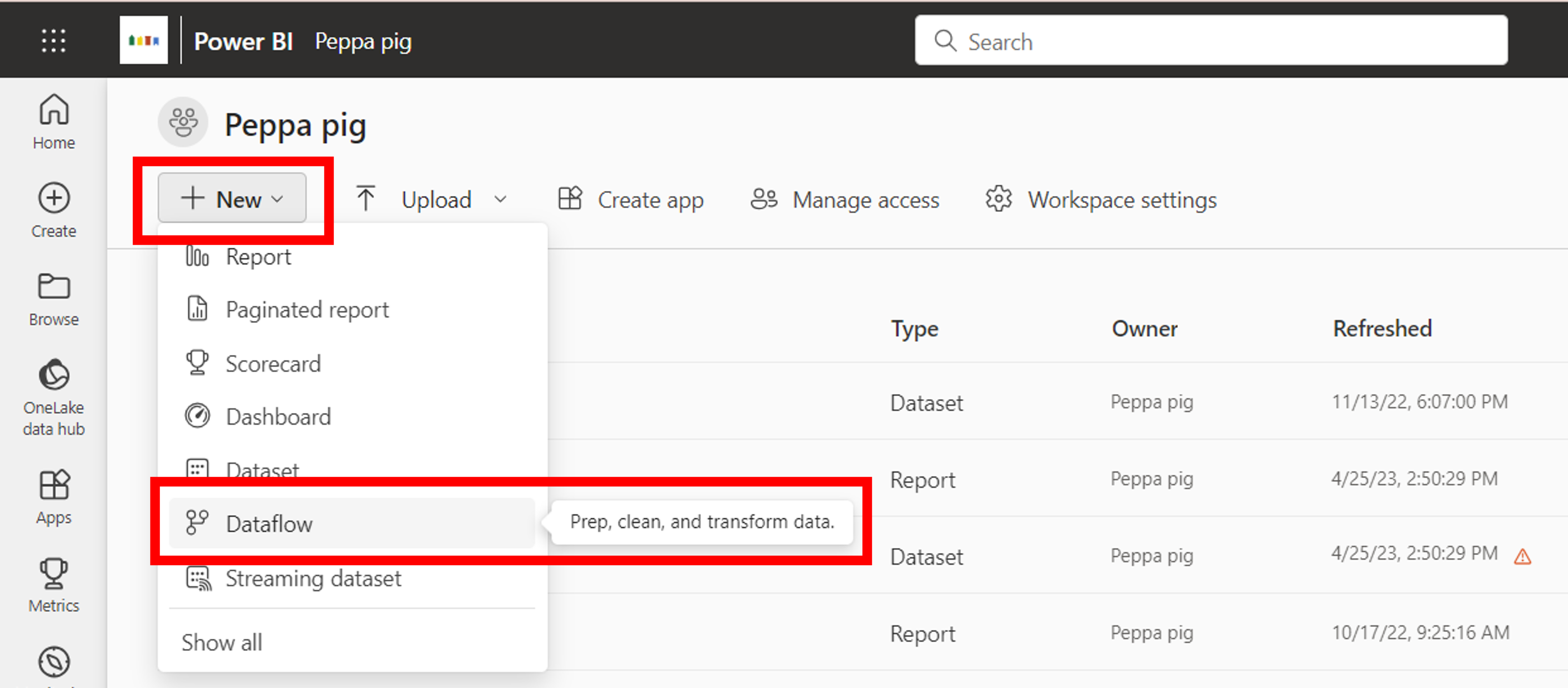Click the warning icon beside refreshed time

pyautogui.click(x=1522, y=556)
